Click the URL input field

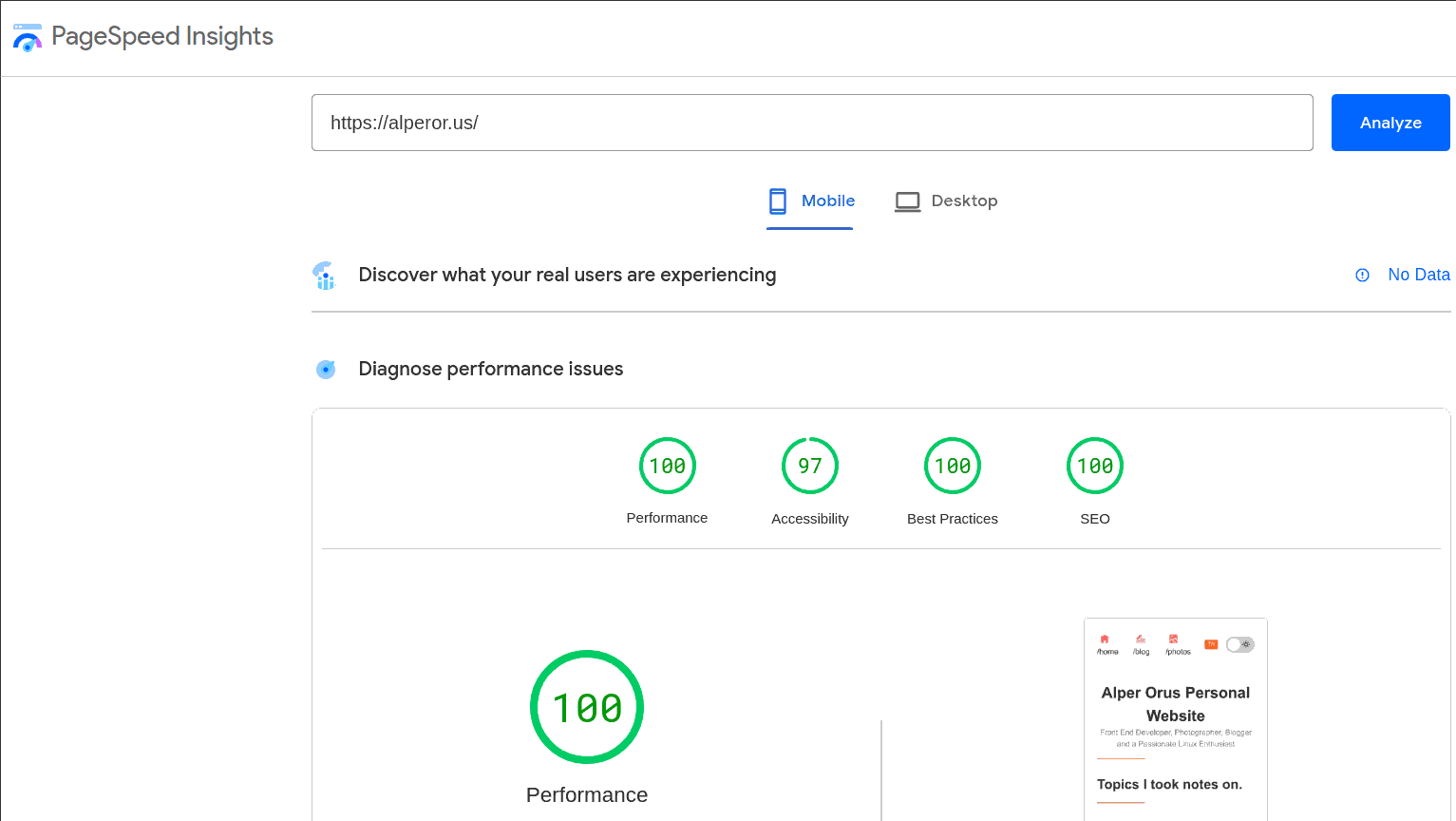coord(812,123)
